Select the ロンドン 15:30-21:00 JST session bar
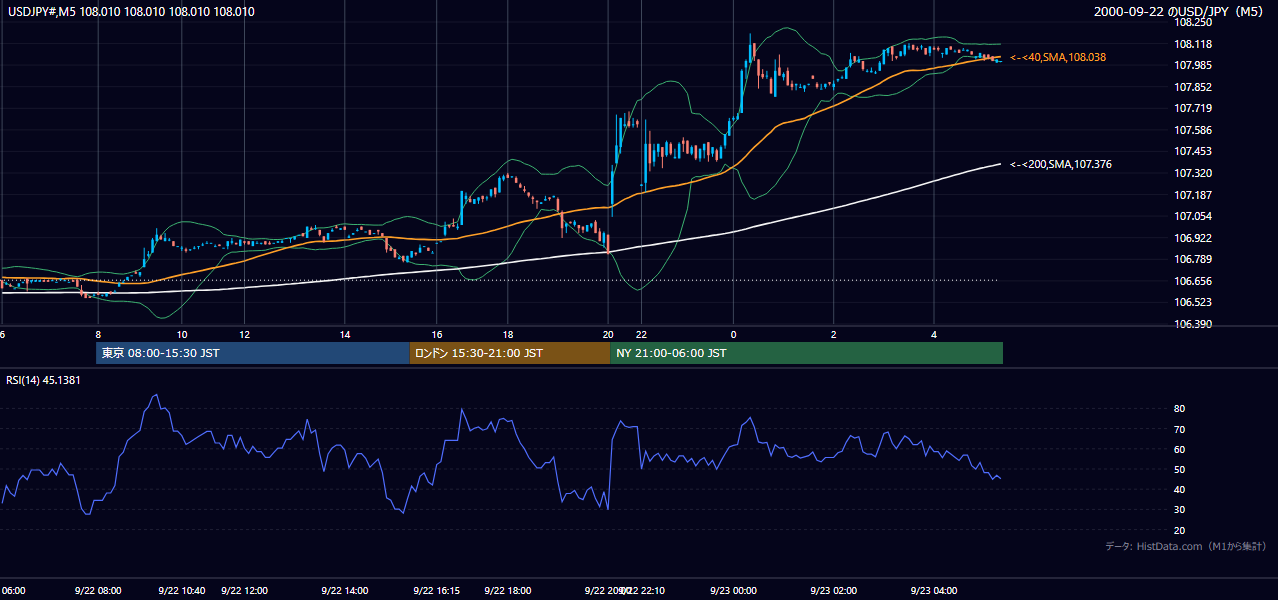The height and width of the screenshot is (600, 1278). pos(510,353)
